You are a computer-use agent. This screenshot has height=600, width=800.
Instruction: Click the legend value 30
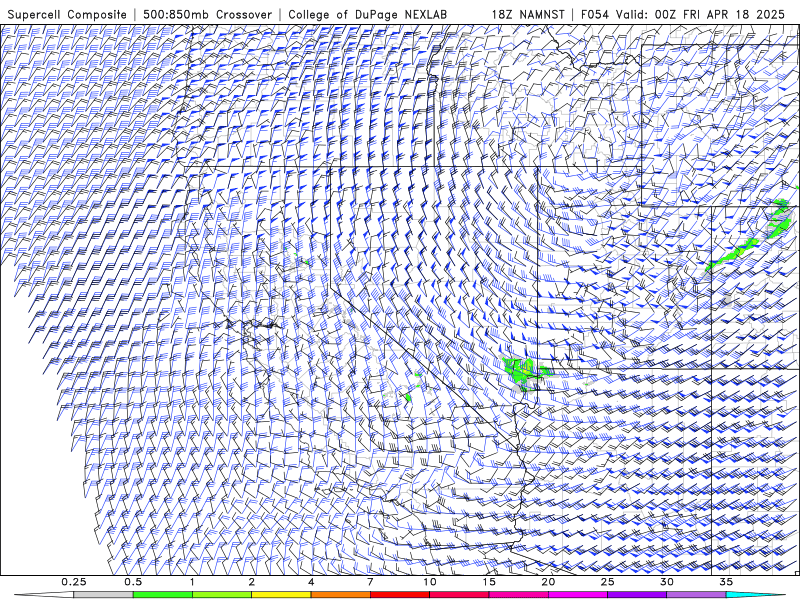point(666,582)
